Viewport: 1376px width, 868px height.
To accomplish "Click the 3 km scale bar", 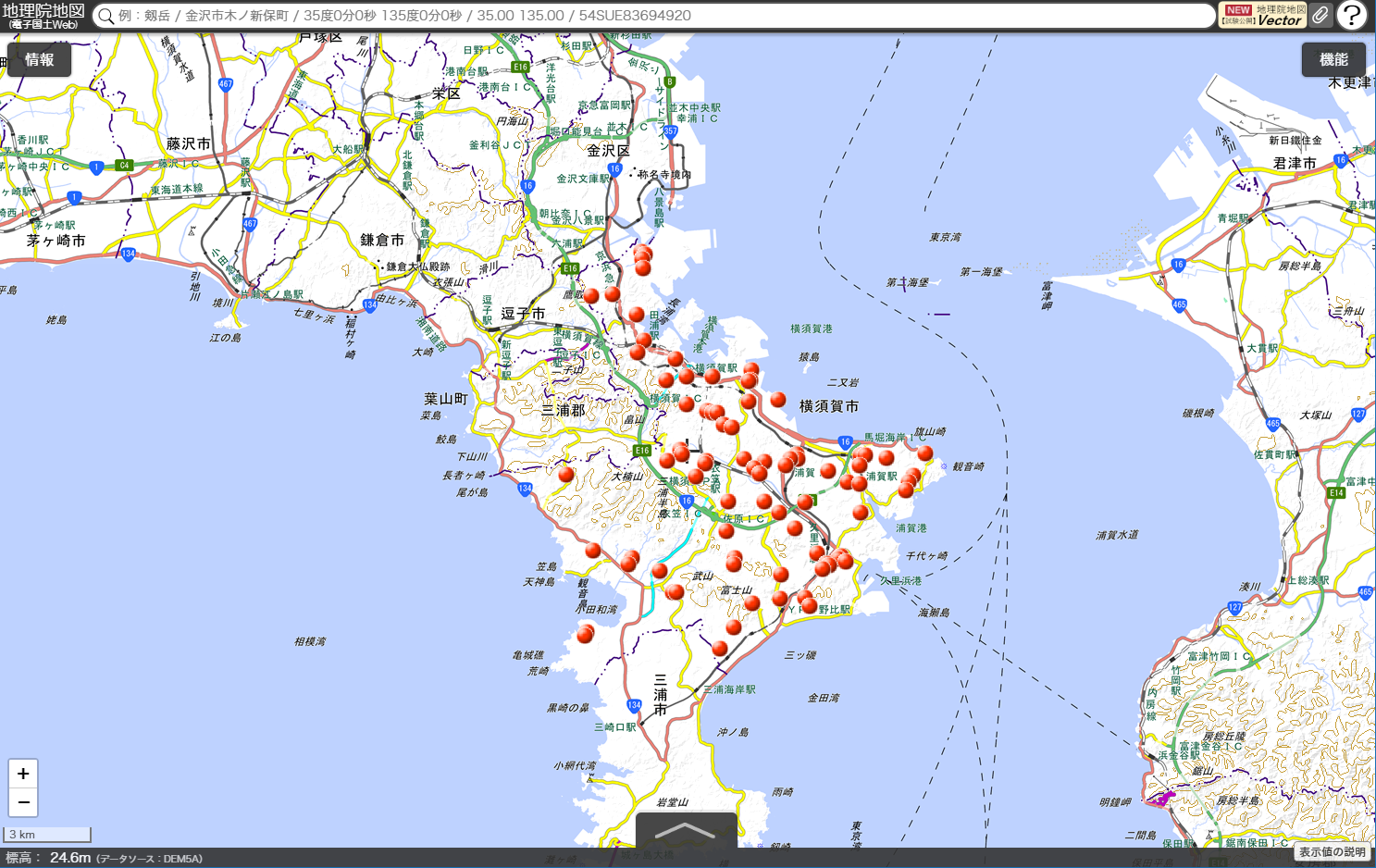I will pos(48,835).
